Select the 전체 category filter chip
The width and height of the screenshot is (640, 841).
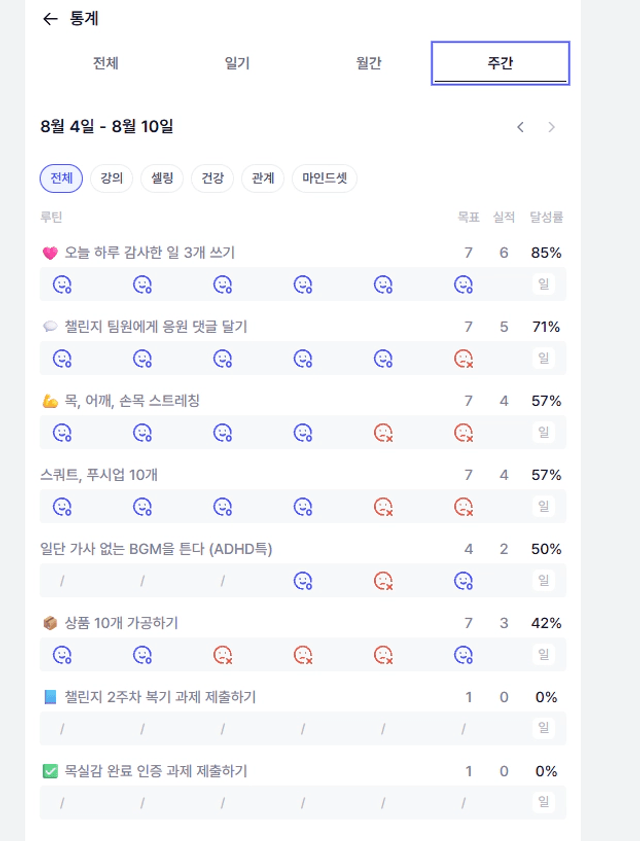coord(61,178)
